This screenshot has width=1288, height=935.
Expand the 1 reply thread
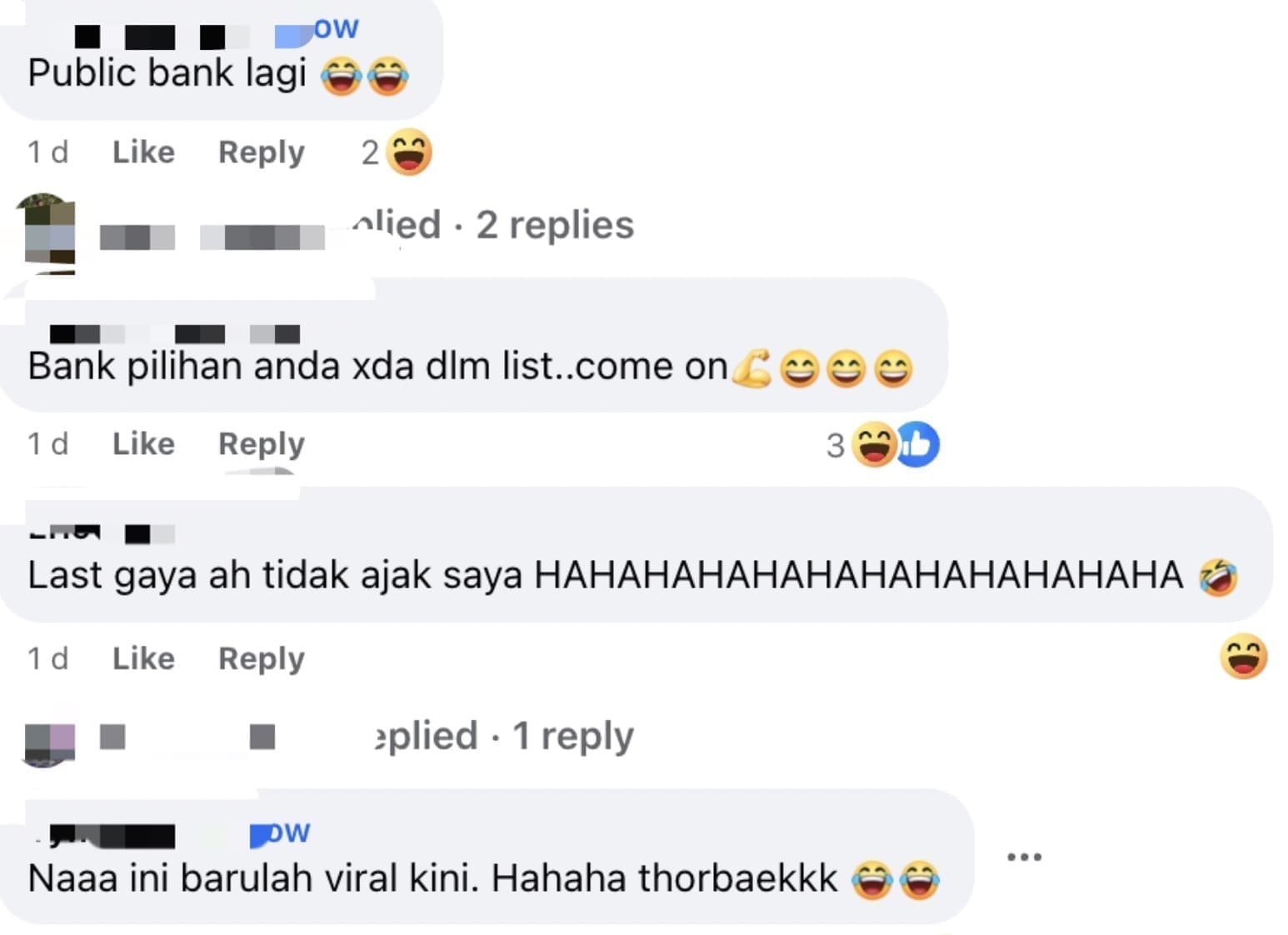[x=503, y=736]
